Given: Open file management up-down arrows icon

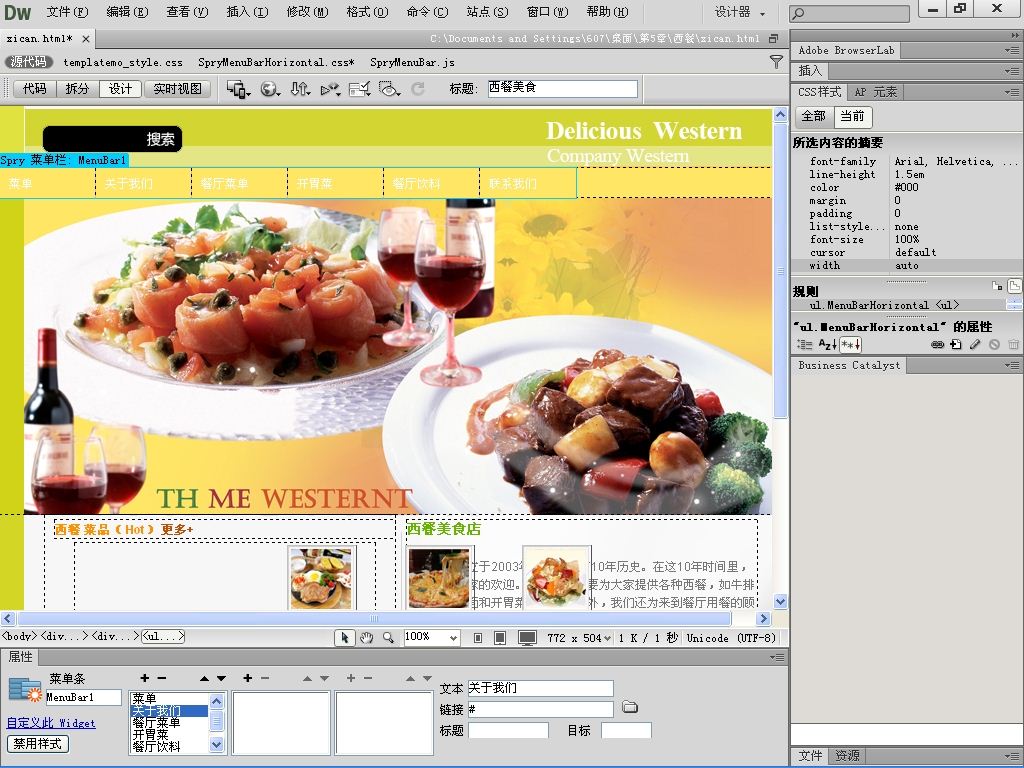Looking at the screenshot, I should tap(300, 89).
